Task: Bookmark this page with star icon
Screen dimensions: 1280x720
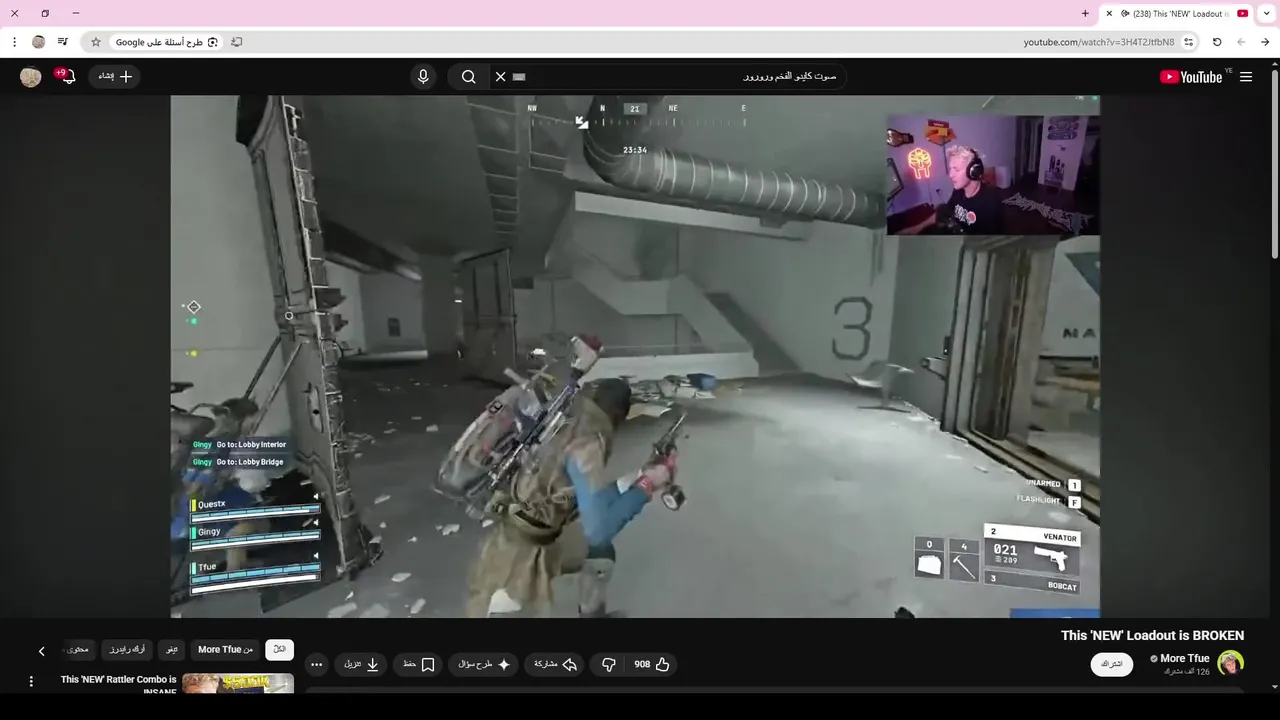Action: [96, 42]
